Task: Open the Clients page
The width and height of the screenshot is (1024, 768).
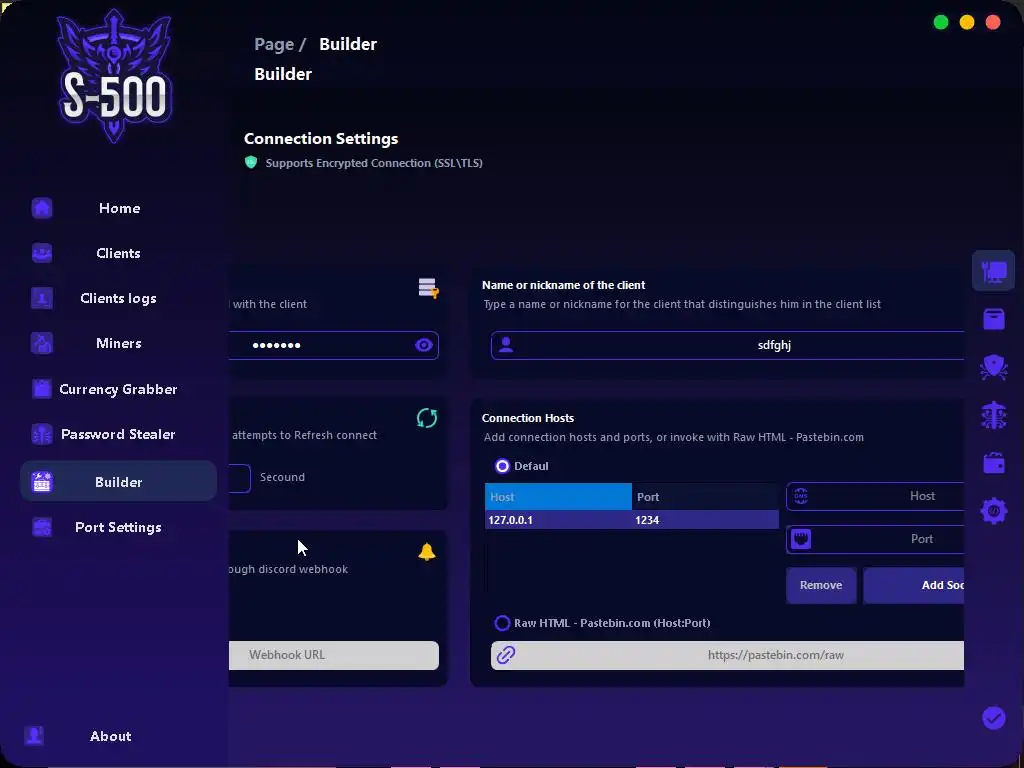Action: tap(118, 253)
